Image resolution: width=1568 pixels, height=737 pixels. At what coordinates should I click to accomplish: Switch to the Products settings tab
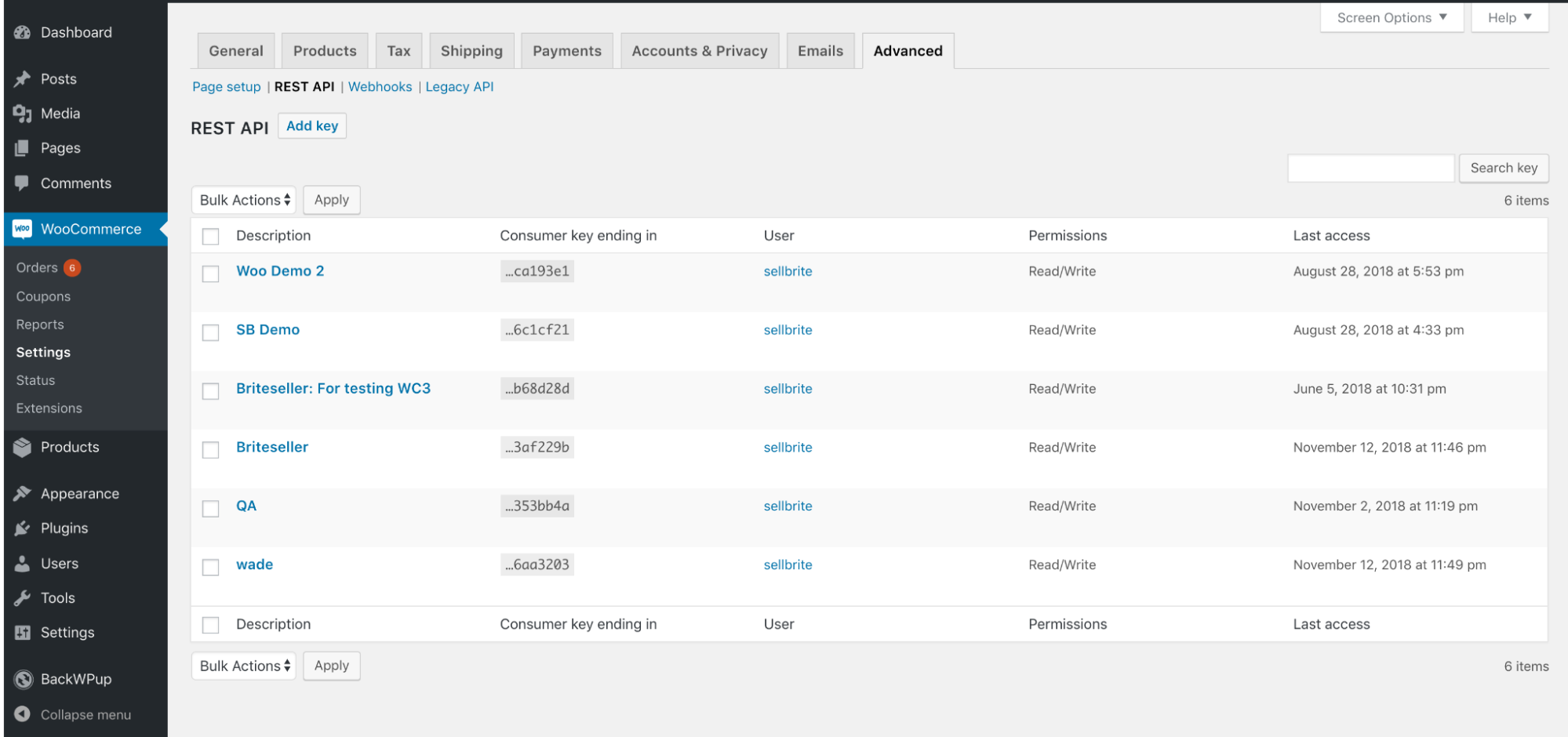(325, 51)
